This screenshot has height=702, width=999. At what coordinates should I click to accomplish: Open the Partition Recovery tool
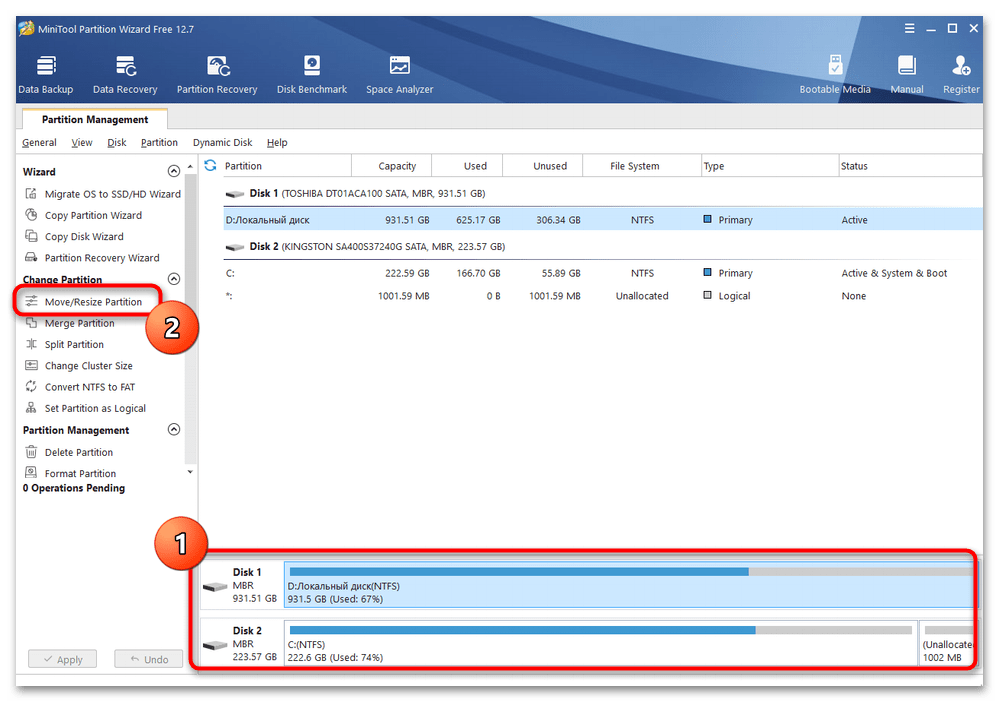click(x=217, y=75)
